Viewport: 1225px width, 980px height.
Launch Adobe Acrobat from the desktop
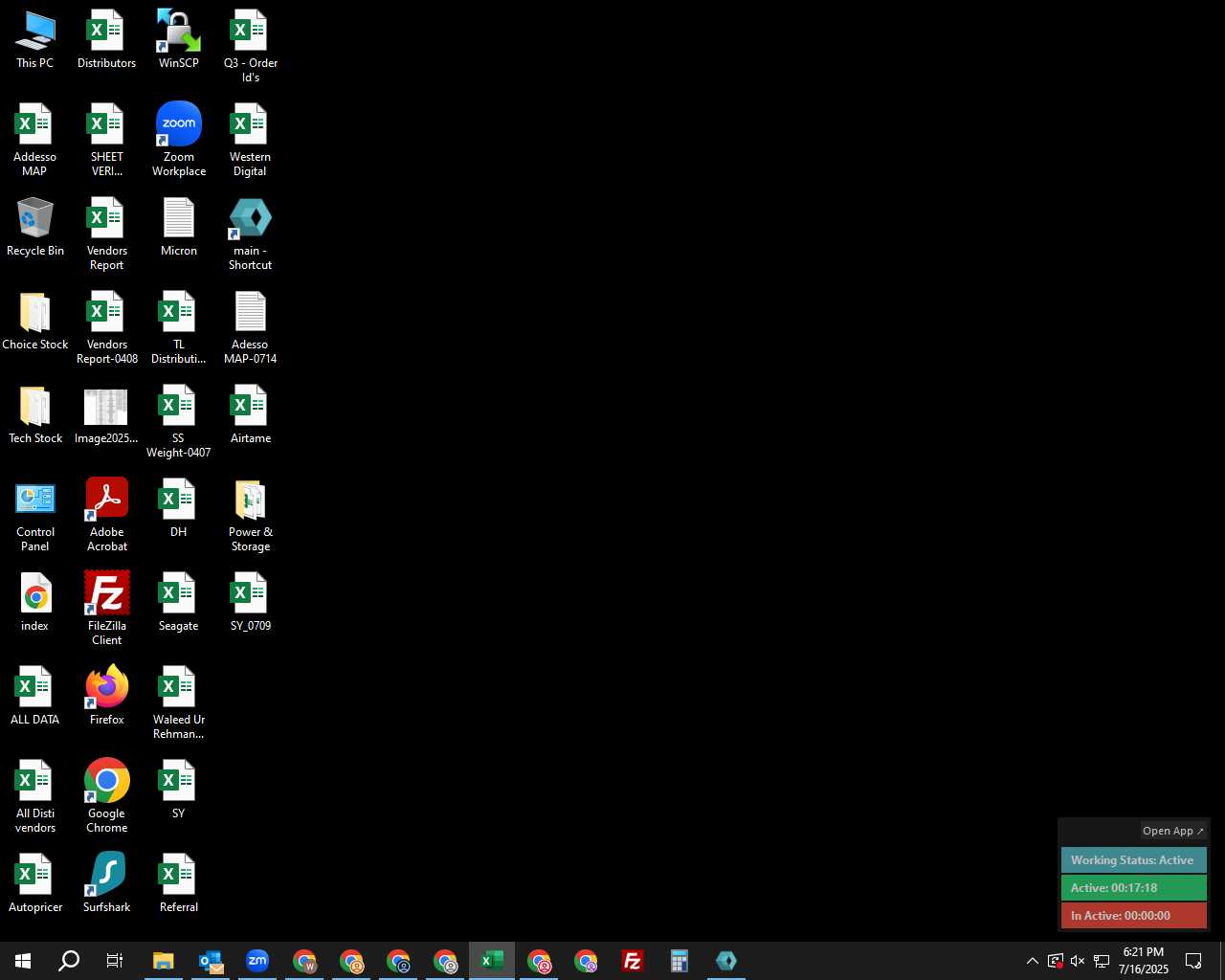click(x=106, y=516)
